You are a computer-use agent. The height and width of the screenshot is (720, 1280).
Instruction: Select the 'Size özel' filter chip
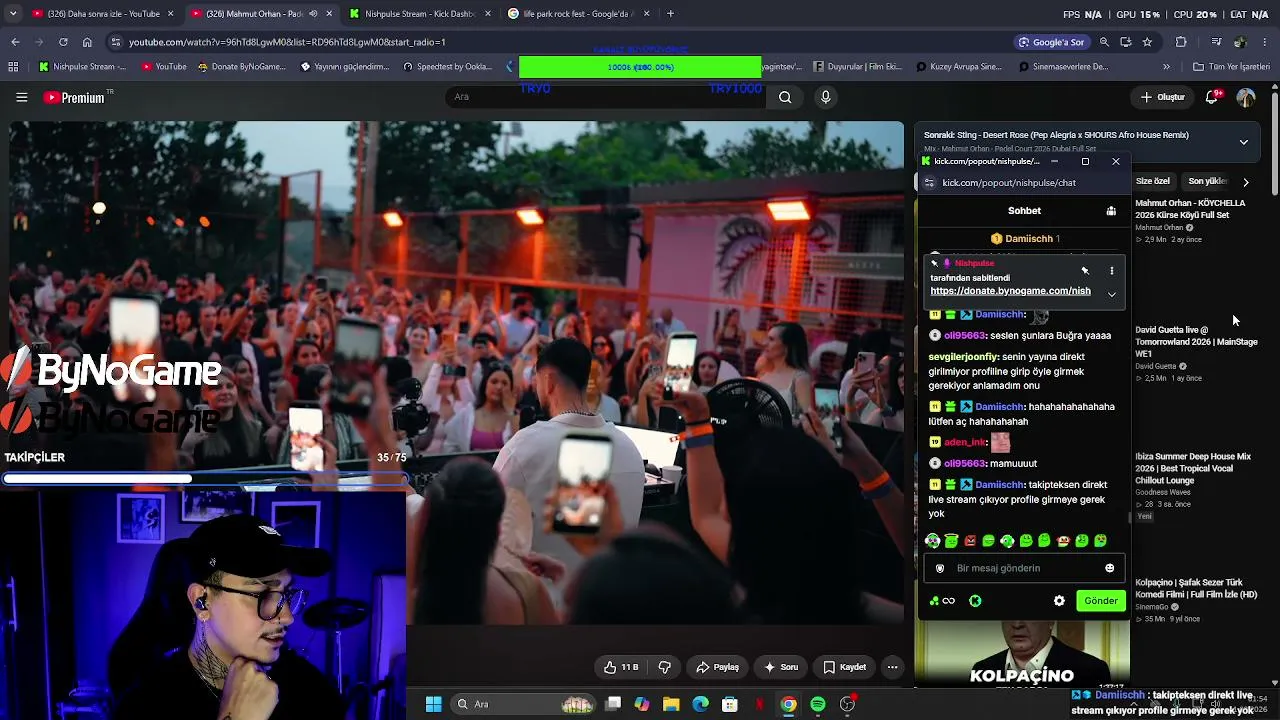tap(1152, 181)
